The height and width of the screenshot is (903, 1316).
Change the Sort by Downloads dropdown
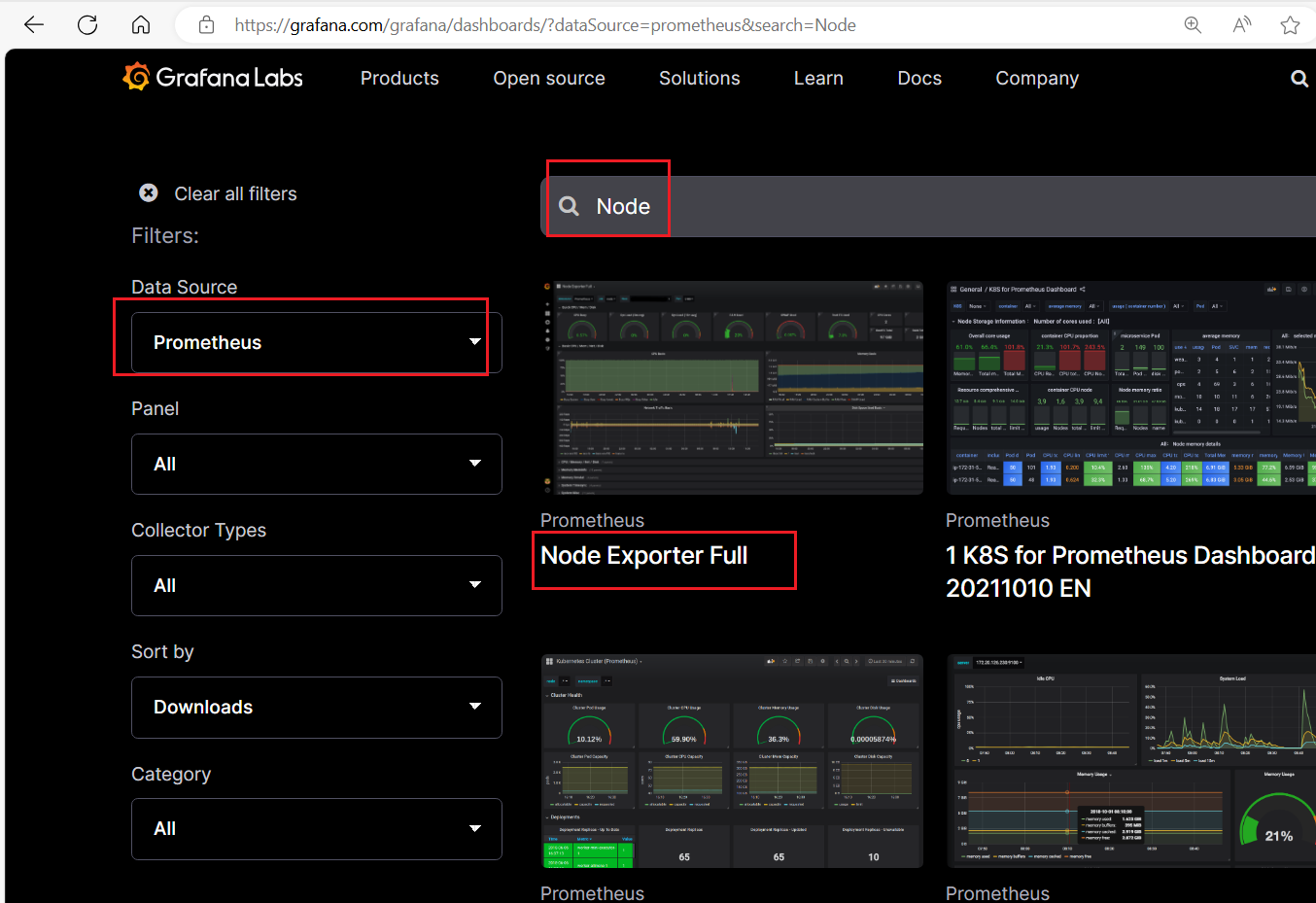pyautogui.click(x=317, y=708)
